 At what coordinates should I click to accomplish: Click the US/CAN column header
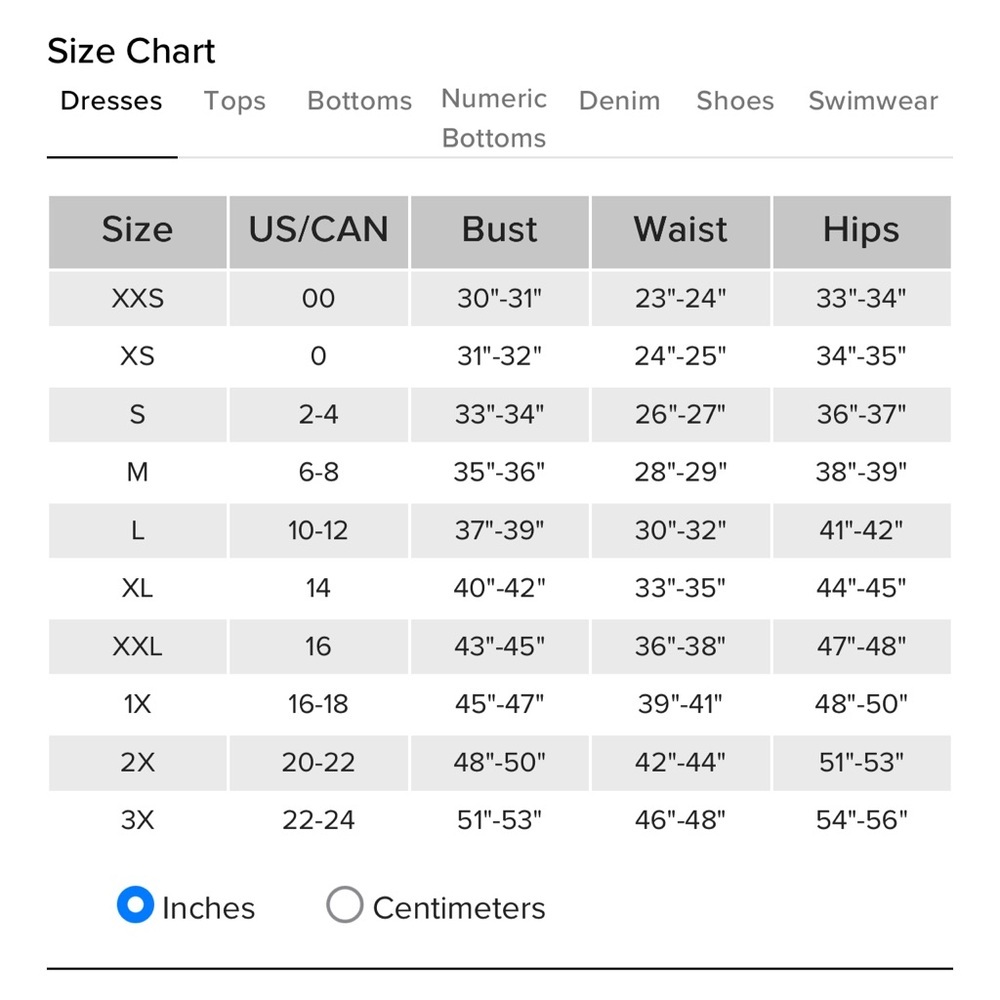coord(318,232)
